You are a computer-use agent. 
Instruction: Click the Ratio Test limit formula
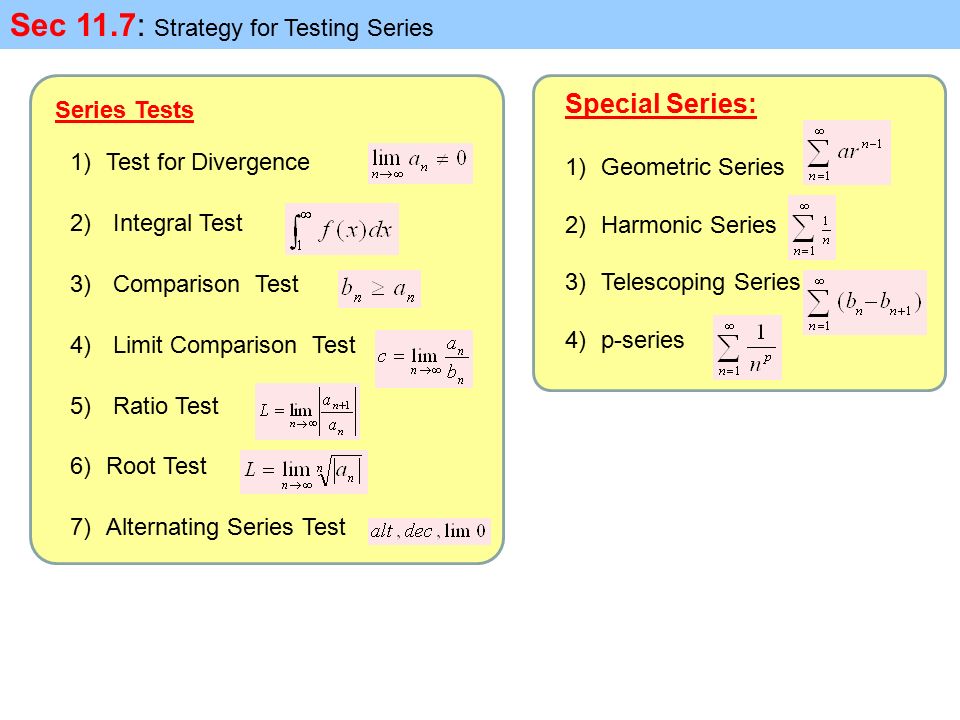307,411
